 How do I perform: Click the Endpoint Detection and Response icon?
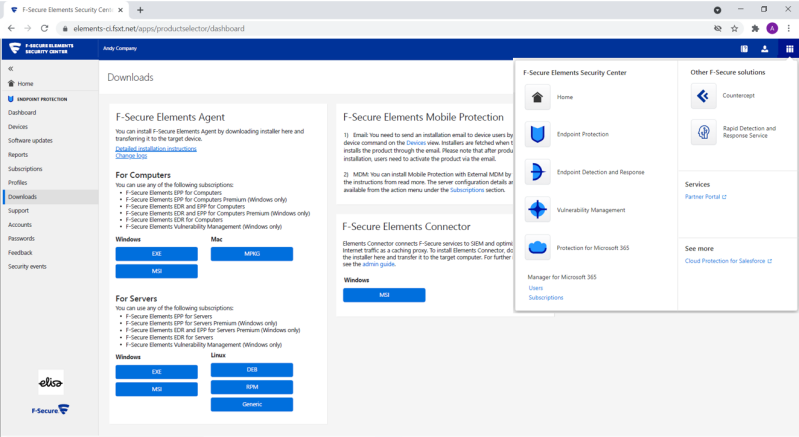coord(538,172)
